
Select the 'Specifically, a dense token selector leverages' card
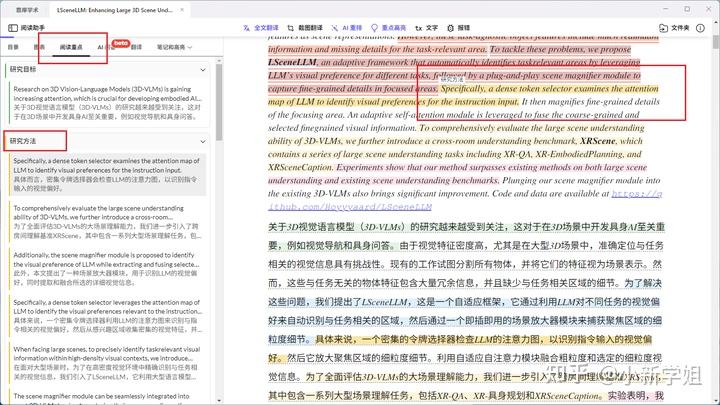[107, 316]
